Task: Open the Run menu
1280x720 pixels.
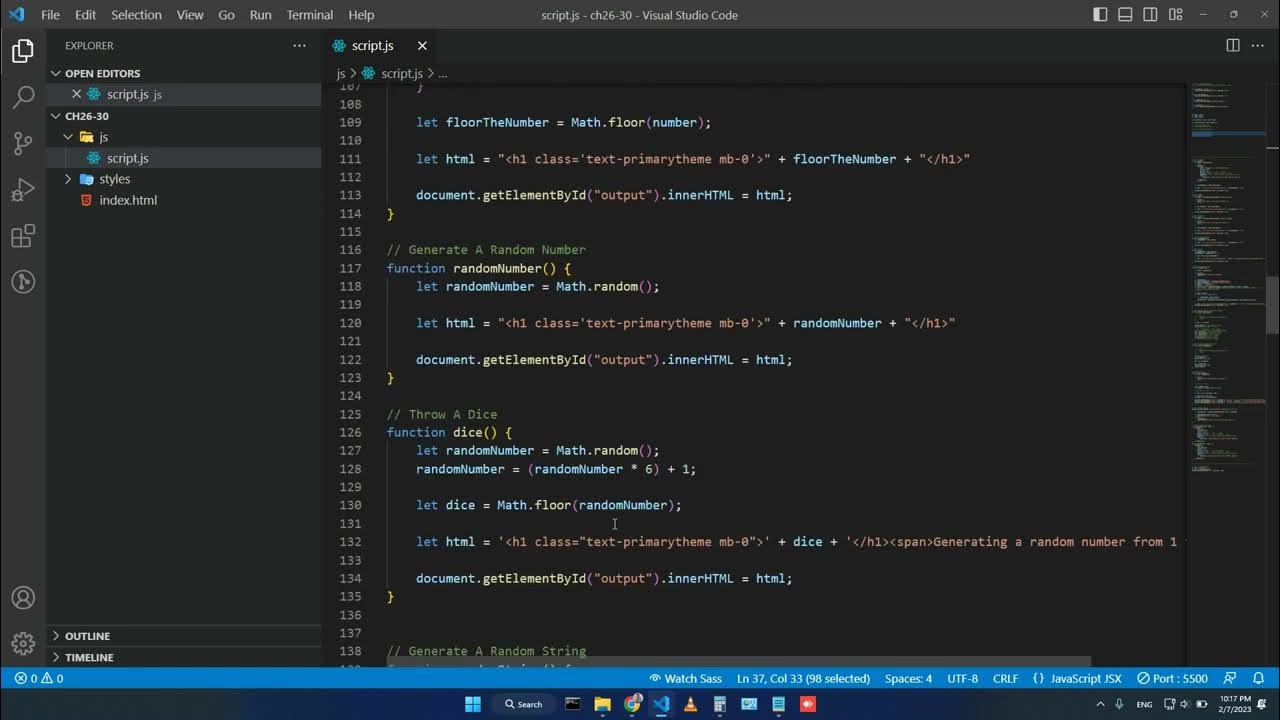Action: (x=260, y=15)
